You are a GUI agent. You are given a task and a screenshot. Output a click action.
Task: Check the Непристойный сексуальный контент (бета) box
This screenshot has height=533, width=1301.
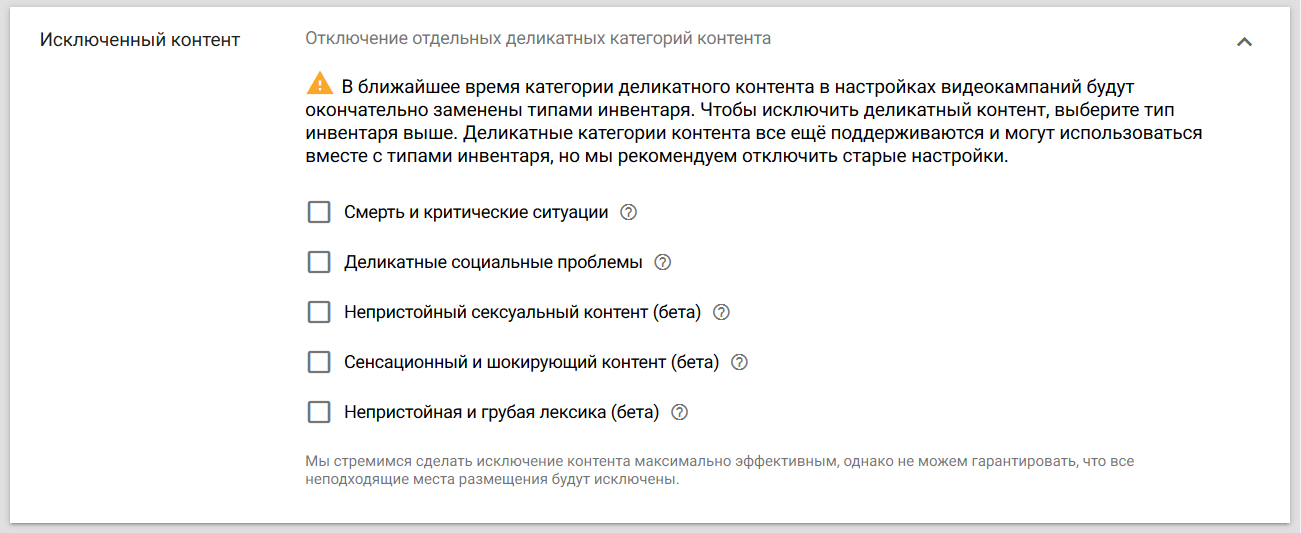(319, 312)
